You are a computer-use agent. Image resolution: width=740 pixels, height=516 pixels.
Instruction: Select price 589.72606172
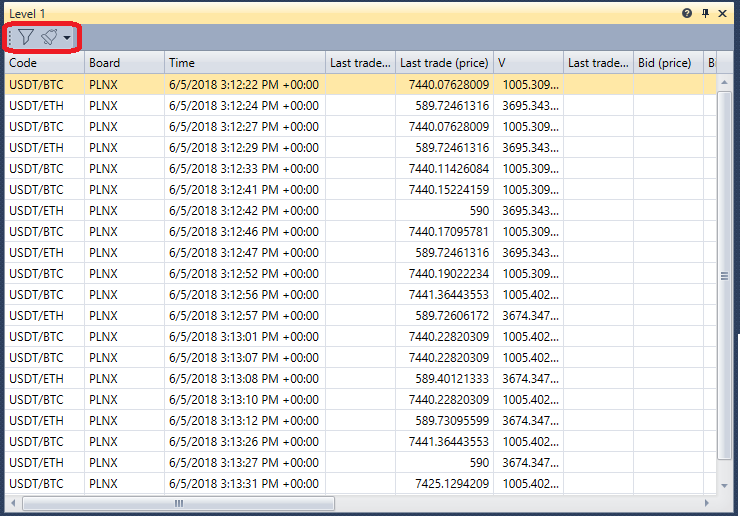452,316
